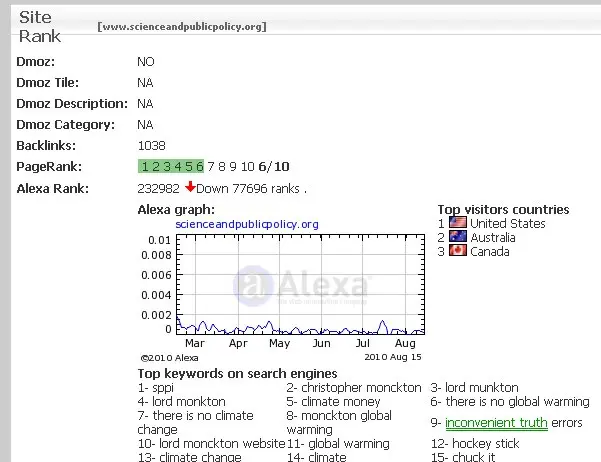Select the keyword lord monckton website
601x462 pixels.
pyautogui.click(x=222, y=444)
